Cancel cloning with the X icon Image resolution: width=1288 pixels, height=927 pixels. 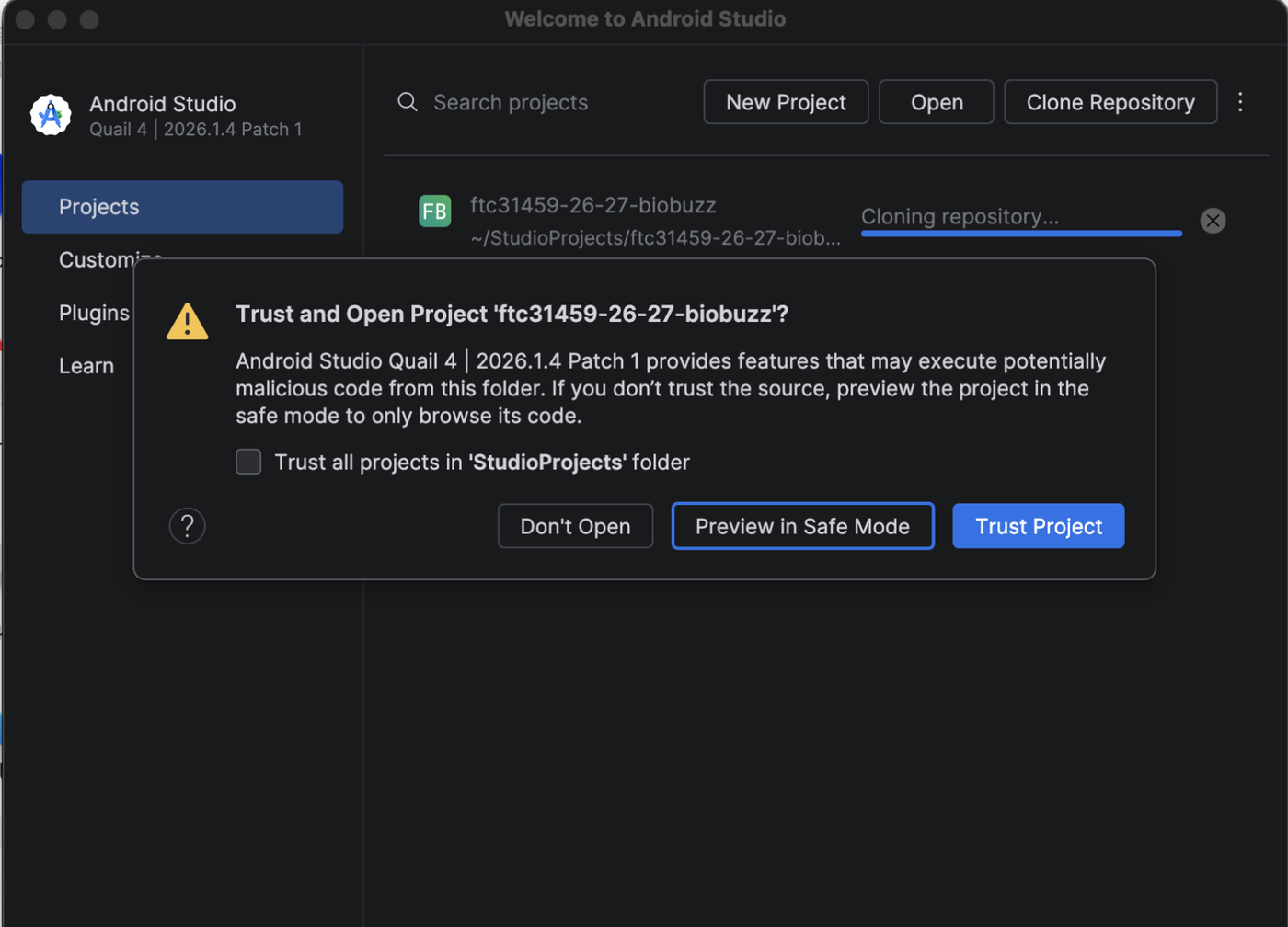1213,221
